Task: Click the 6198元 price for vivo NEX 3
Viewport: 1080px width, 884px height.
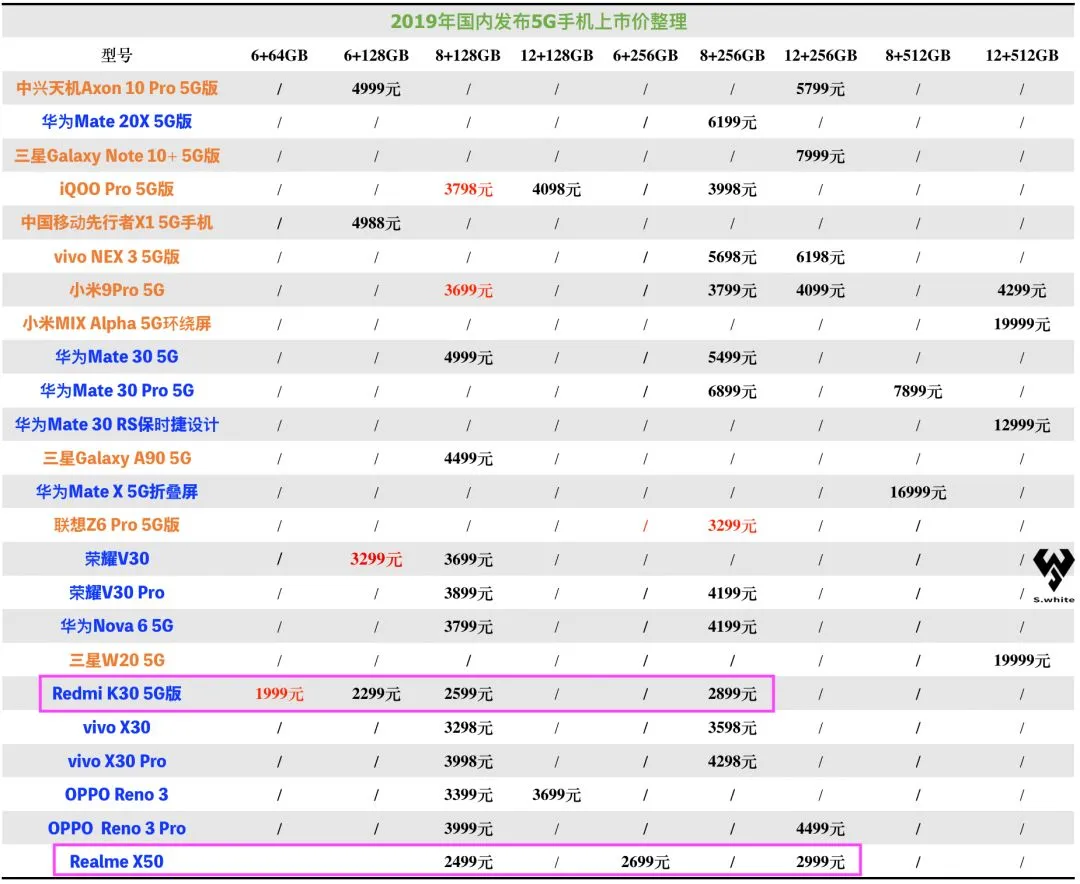Action: [820, 257]
